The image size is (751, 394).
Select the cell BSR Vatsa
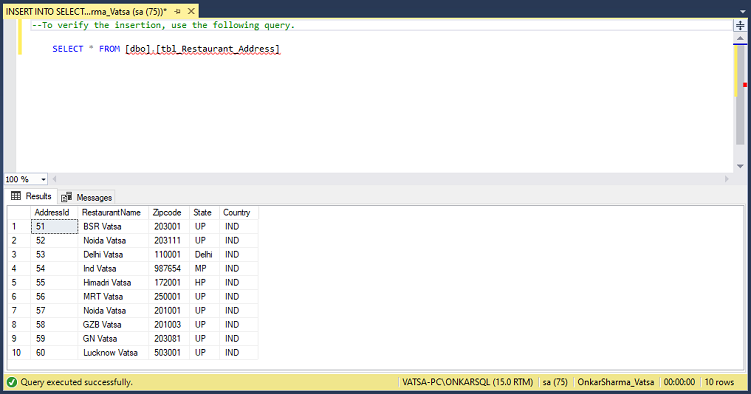click(x=113, y=226)
